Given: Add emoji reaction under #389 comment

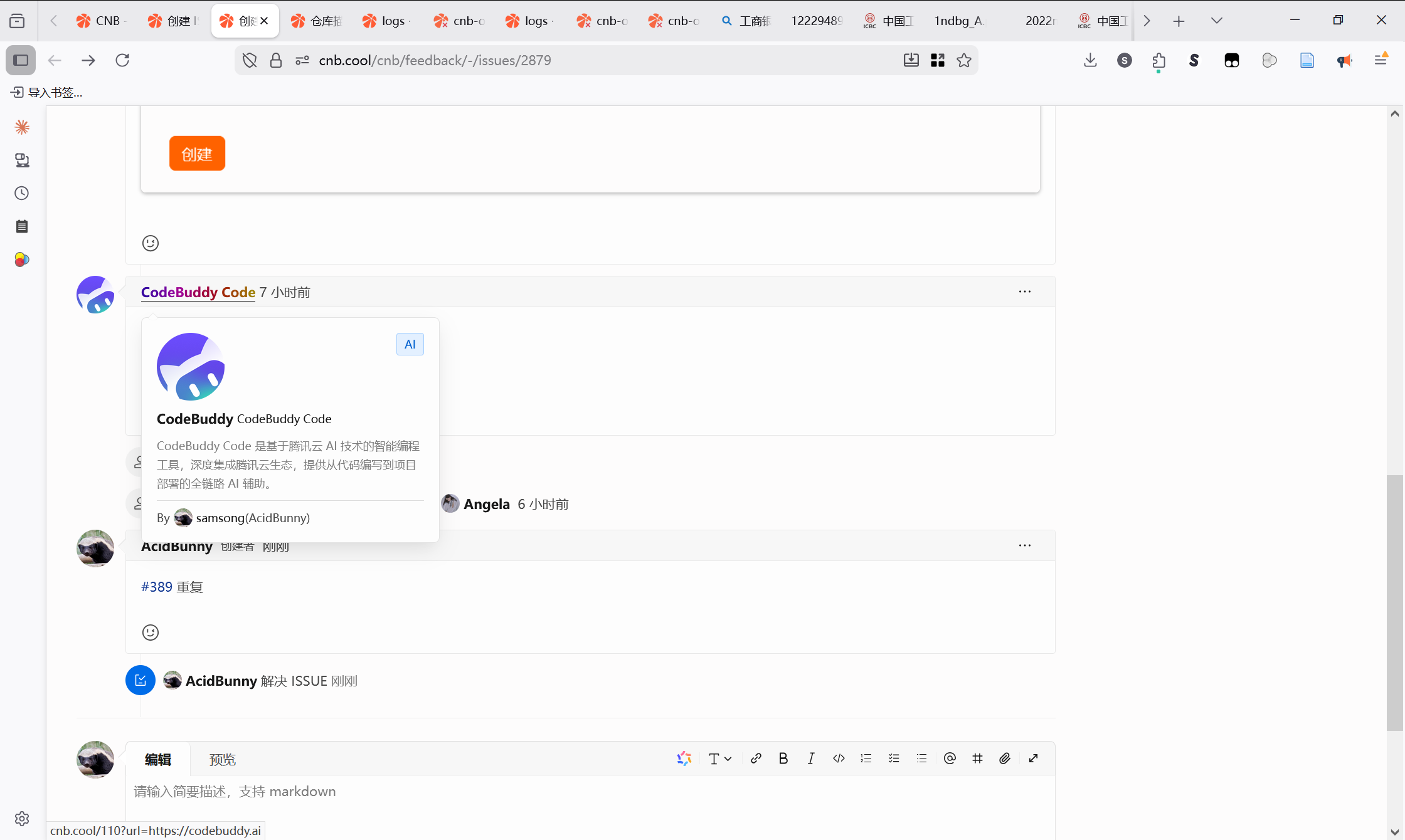Looking at the screenshot, I should 151,633.
